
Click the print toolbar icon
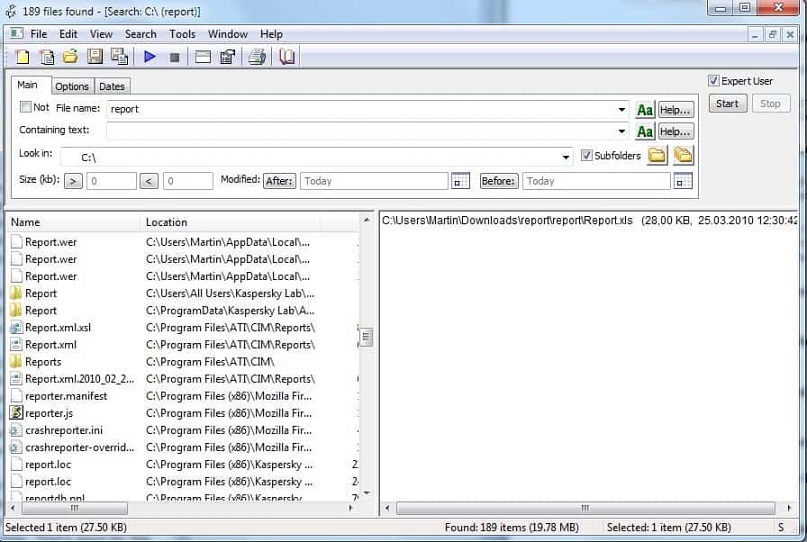pyautogui.click(x=257, y=57)
